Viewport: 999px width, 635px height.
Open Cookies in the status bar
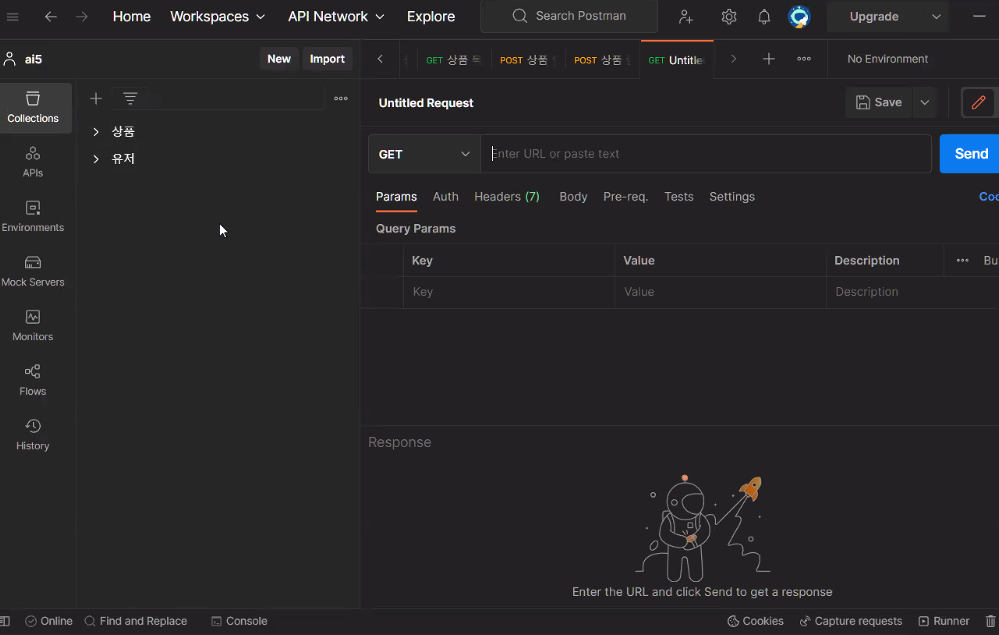756,621
